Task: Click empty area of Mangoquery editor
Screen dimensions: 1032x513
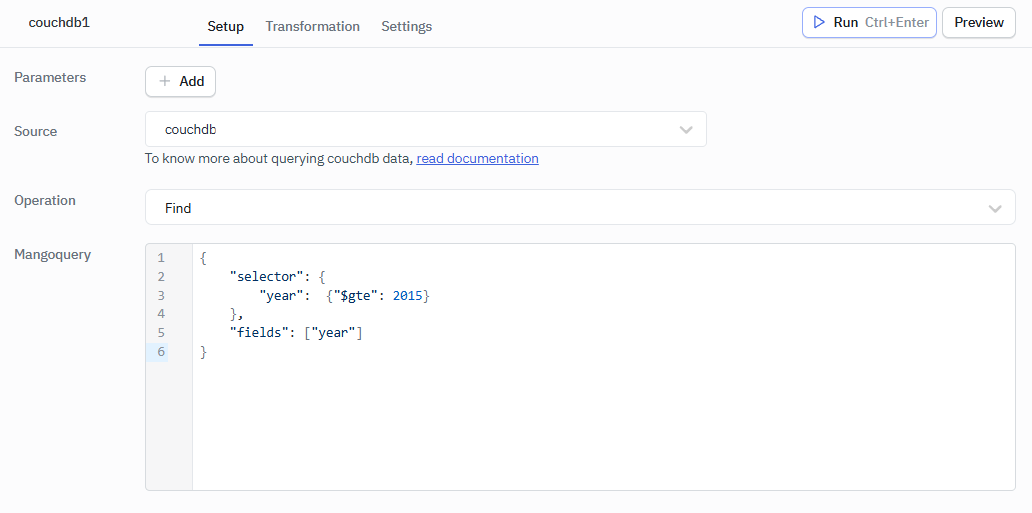Action: tap(600, 430)
